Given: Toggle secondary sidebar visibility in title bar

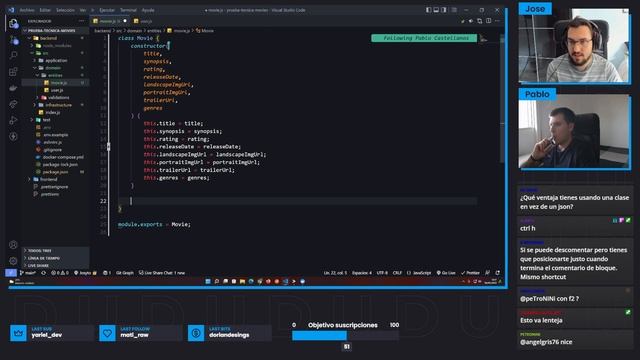Looking at the screenshot, I should [444, 10].
